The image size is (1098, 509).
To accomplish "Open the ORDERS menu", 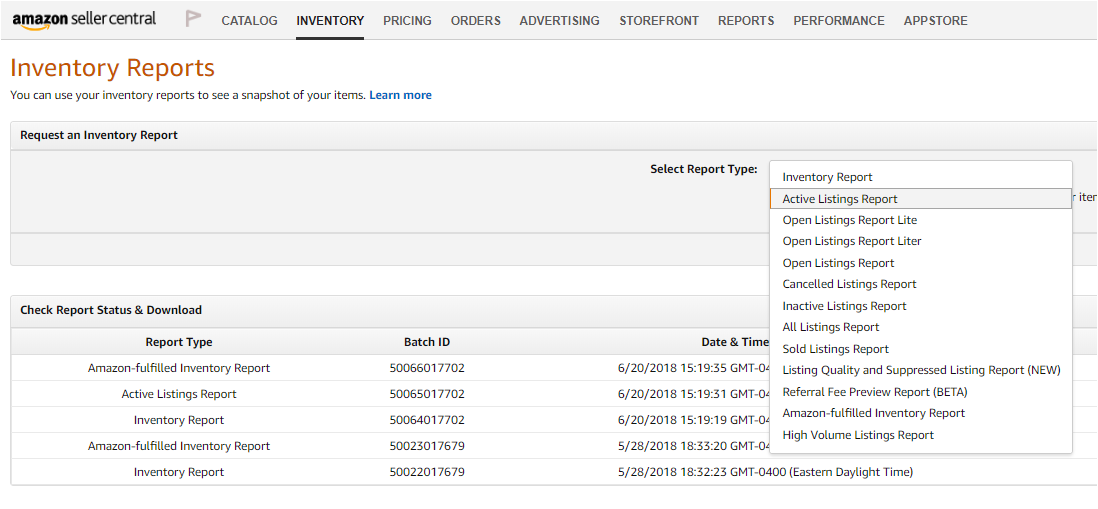I will 475,21.
